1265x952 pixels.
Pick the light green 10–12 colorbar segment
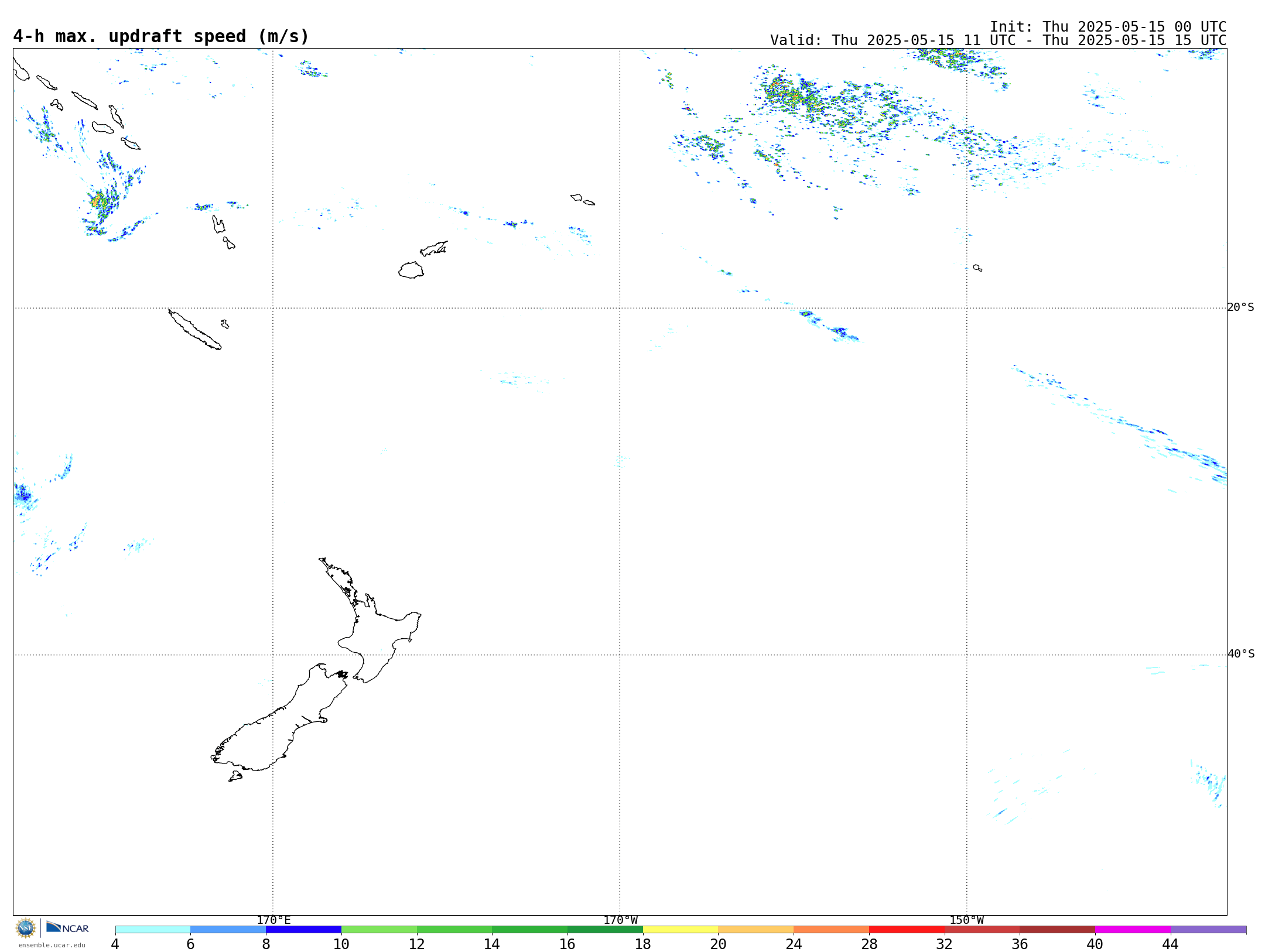379,929
